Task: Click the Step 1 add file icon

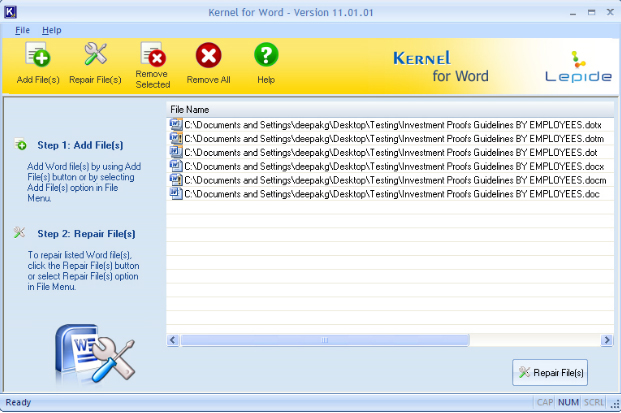Action: pos(21,145)
